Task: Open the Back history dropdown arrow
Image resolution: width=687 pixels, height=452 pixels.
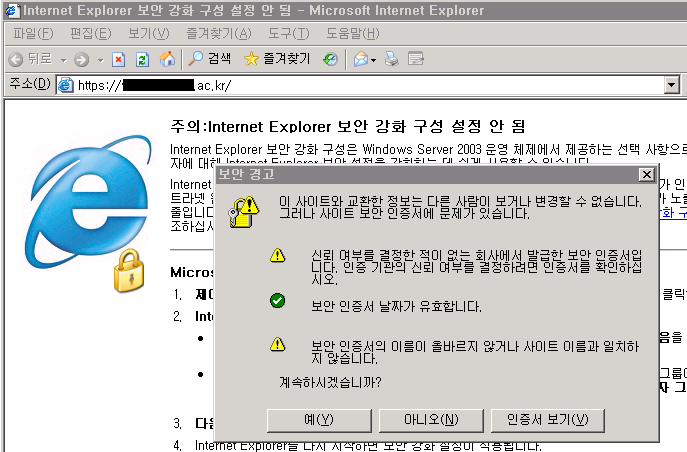Action: [64, 60]
